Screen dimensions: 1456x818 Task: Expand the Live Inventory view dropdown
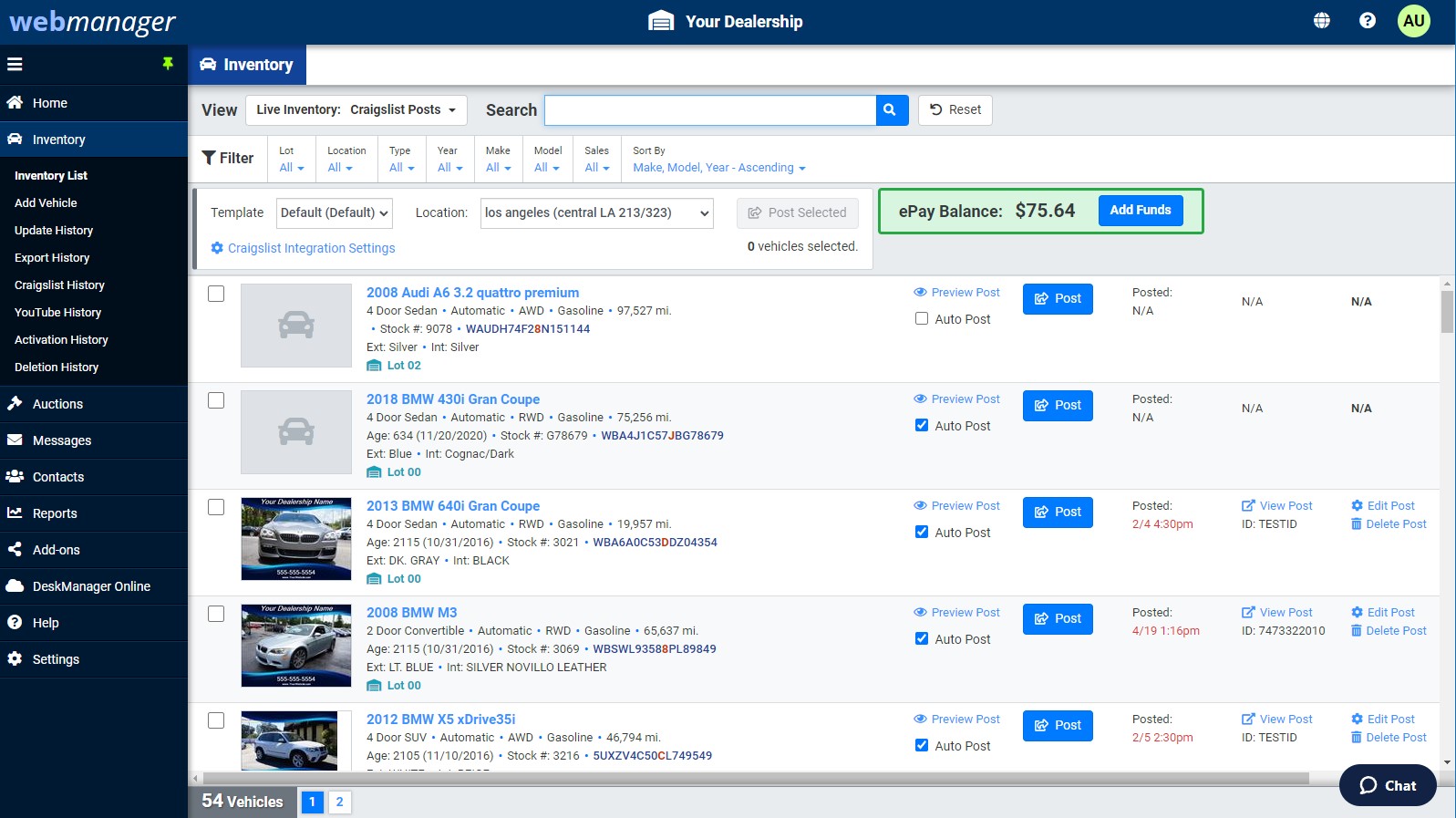click(356, 110)
